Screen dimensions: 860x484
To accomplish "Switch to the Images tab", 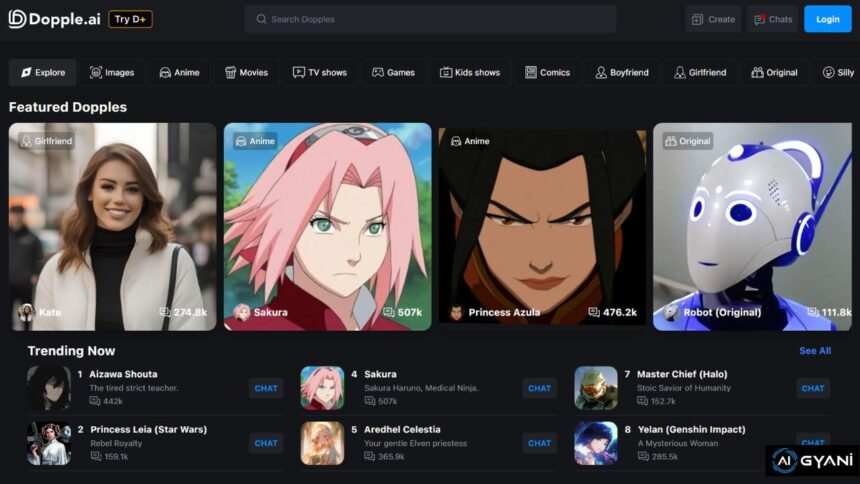I will tap(112, 72).
